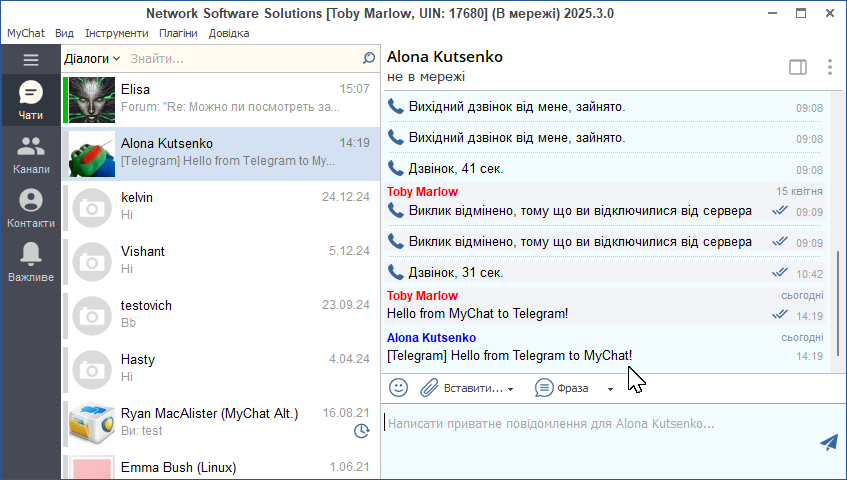
Task: Switch to the Чати section
Action: click(x=31, y=100)
